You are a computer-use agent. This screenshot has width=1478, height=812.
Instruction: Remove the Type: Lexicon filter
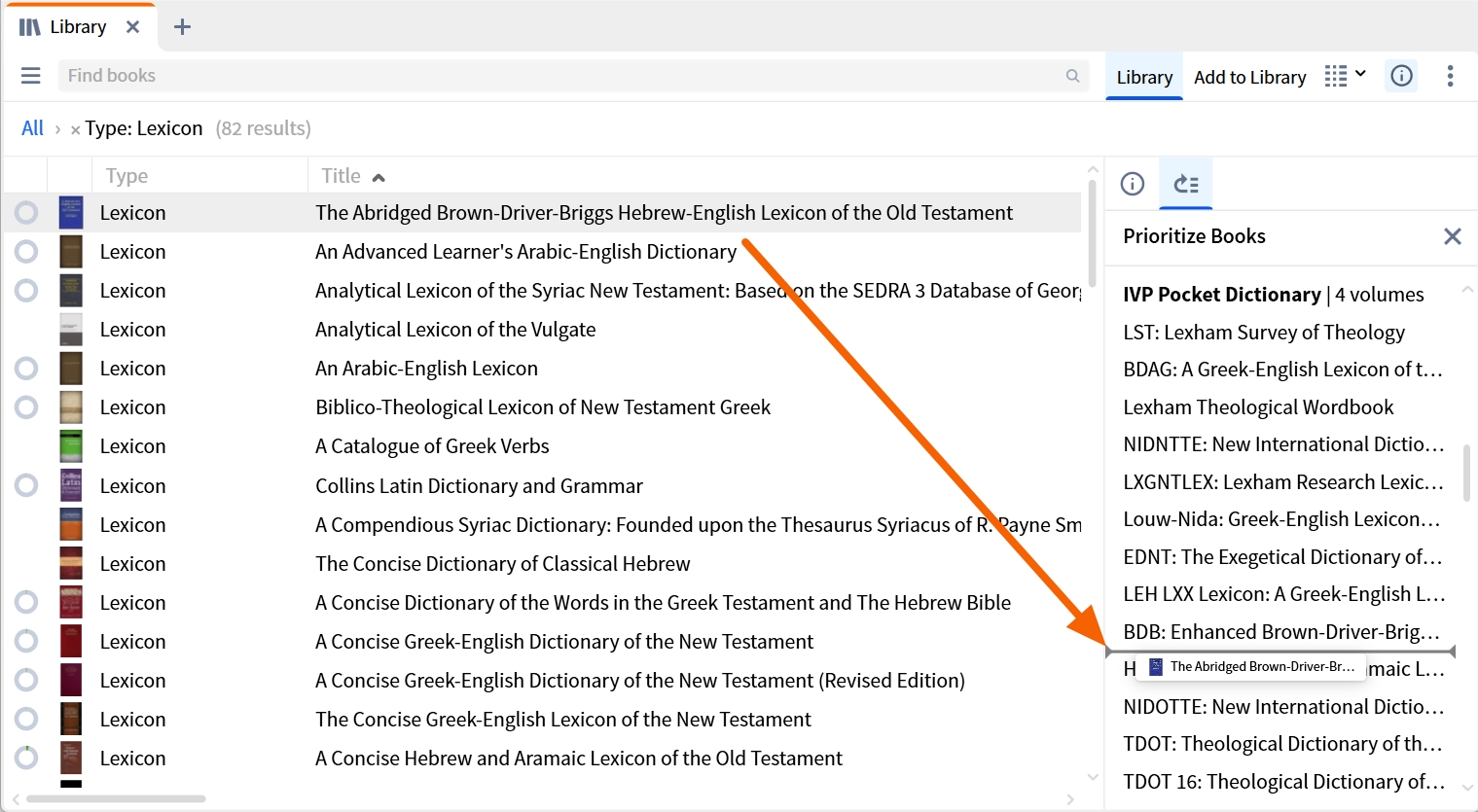(75, 129)
